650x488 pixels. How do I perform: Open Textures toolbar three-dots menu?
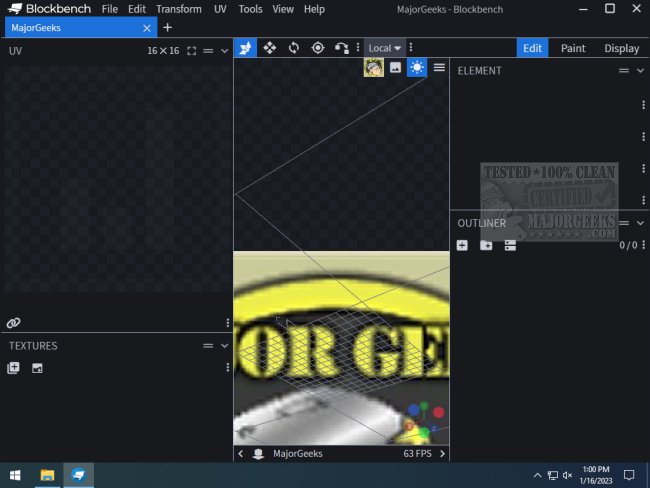pyautogui.click(x=228, y=367)
